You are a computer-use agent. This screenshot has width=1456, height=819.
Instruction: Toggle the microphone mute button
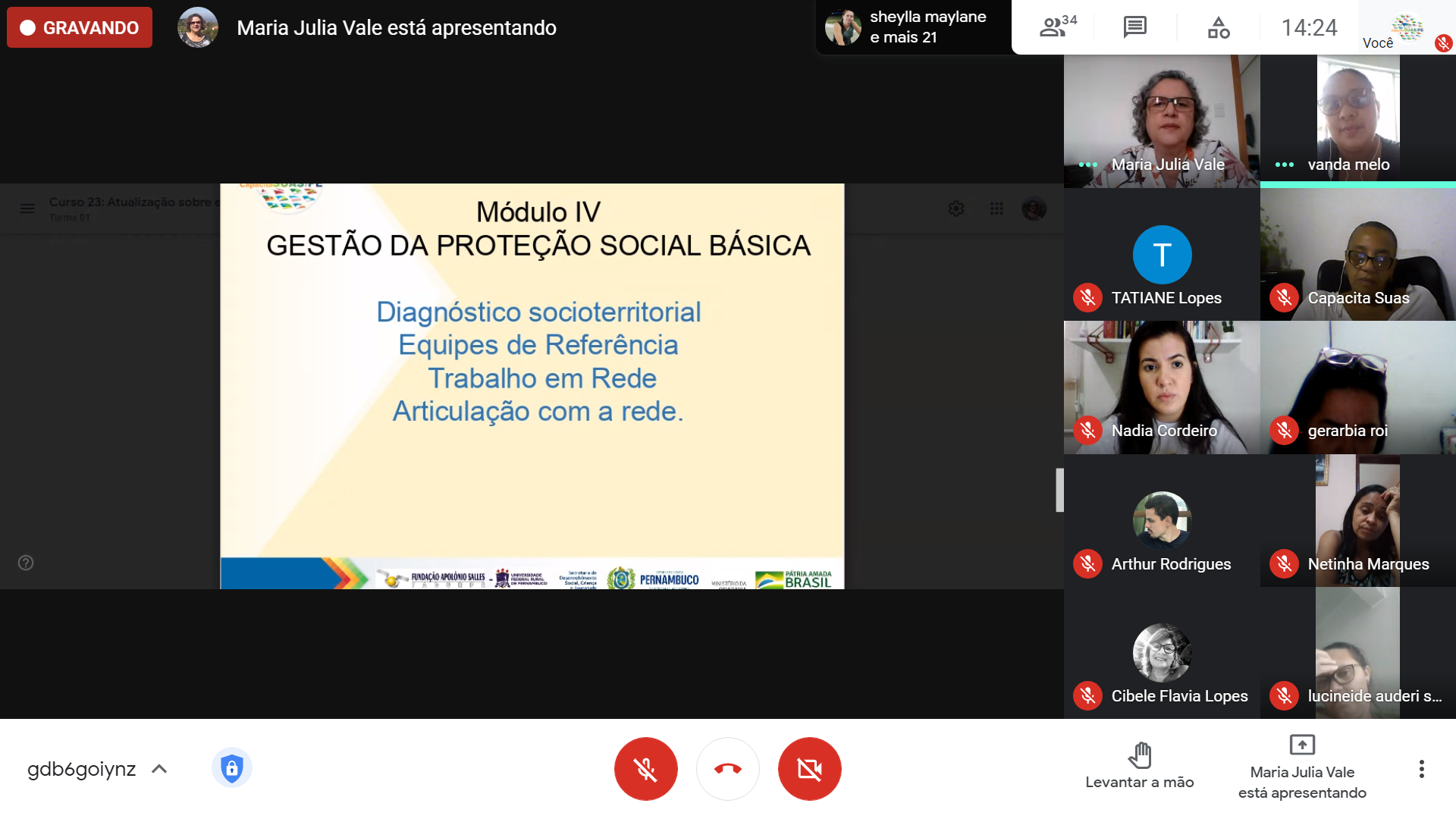(645, 768)
